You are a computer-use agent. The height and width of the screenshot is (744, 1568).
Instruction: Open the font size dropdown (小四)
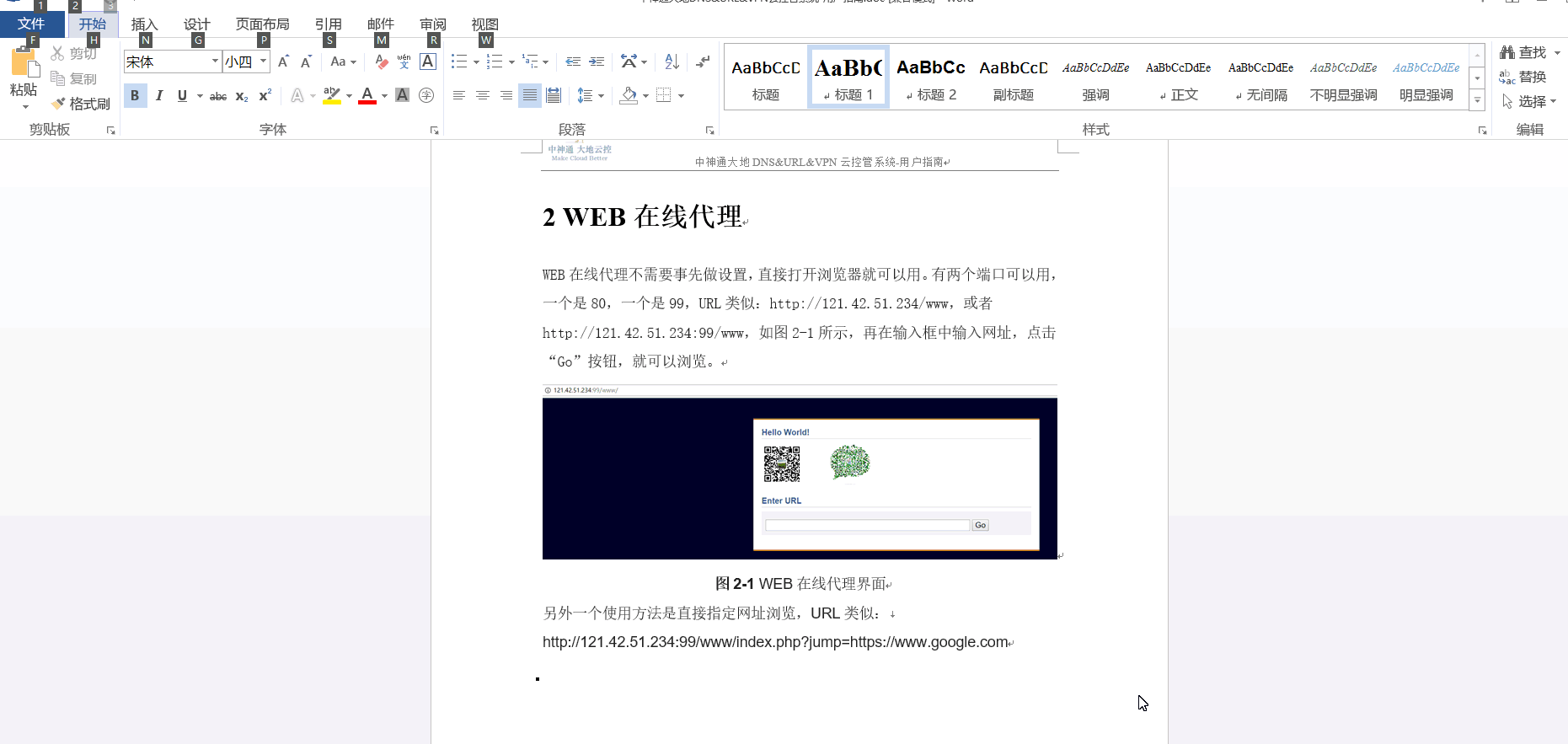[x=263, y=62]
